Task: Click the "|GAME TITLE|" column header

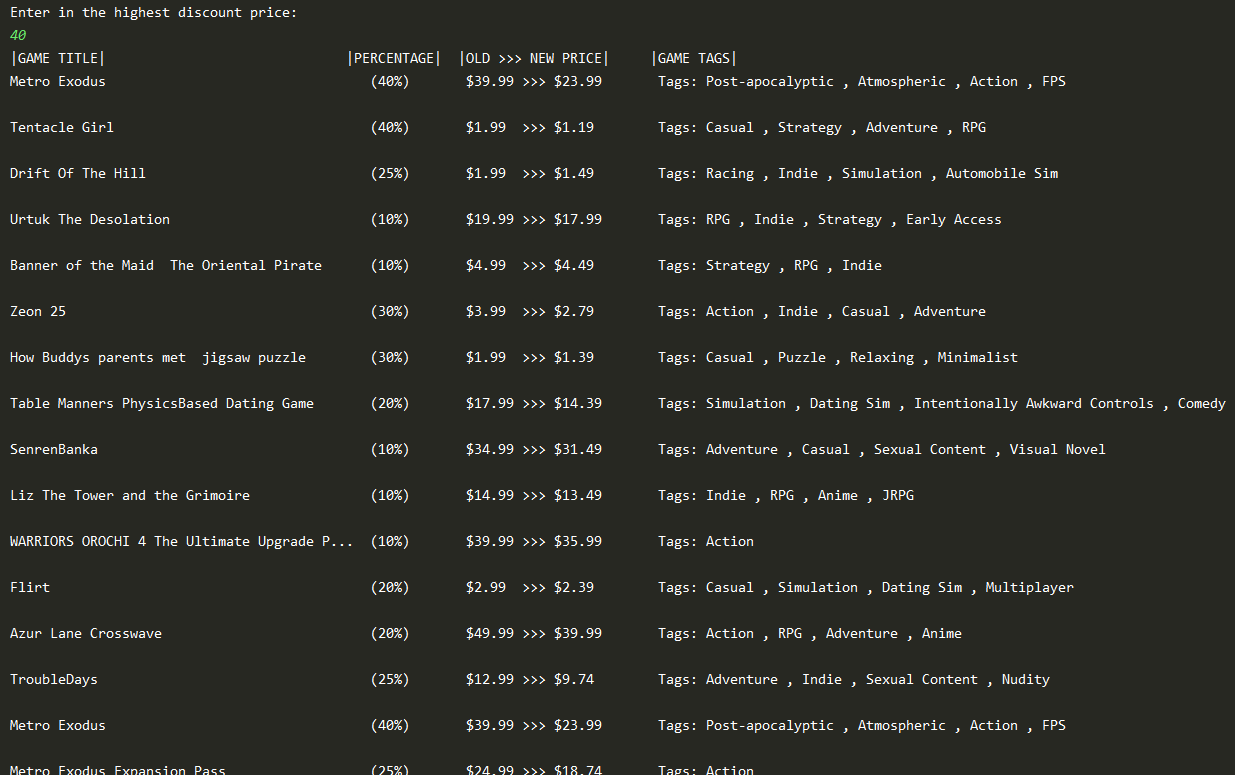Action: pos(58,58)
